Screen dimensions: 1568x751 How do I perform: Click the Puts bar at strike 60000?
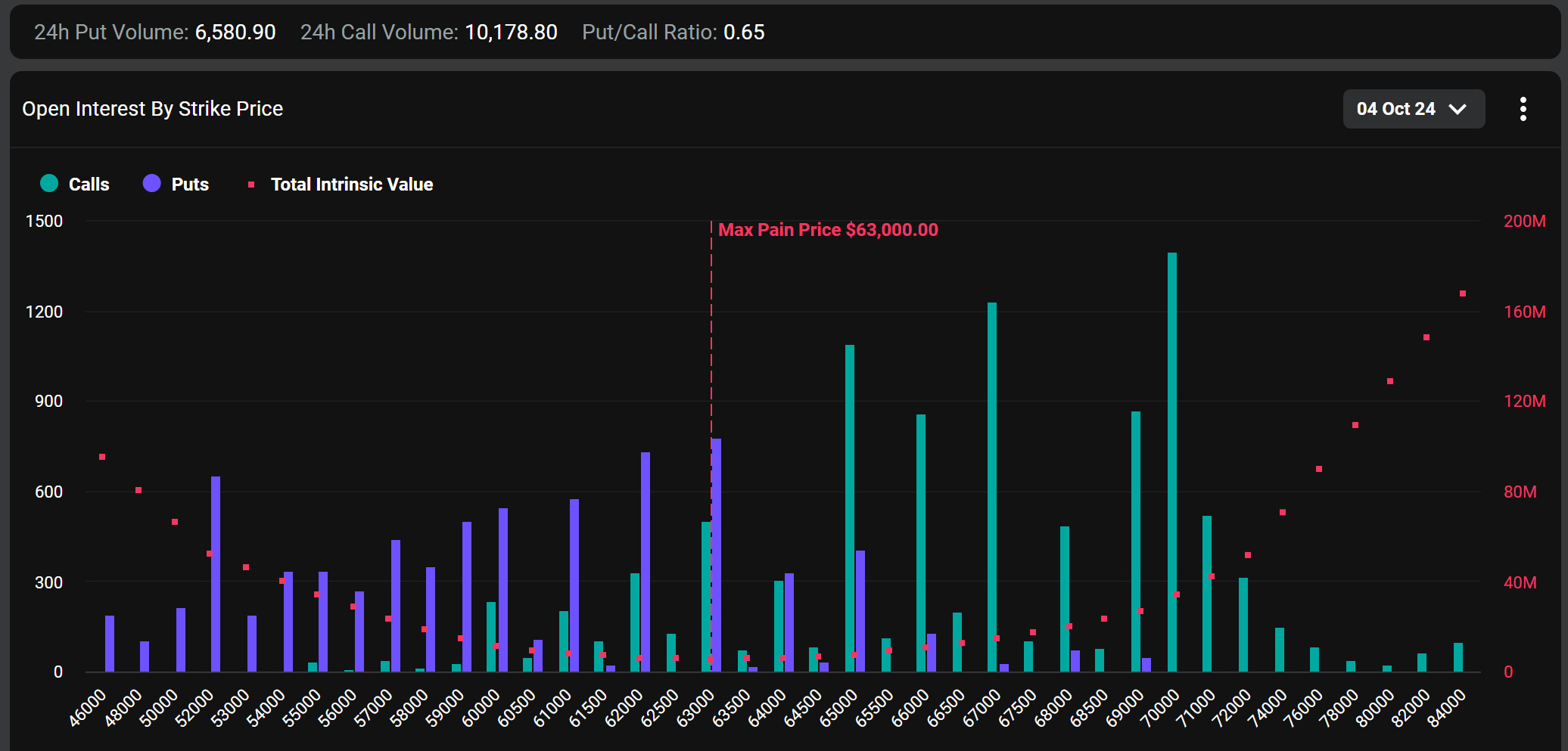(503, 590)
